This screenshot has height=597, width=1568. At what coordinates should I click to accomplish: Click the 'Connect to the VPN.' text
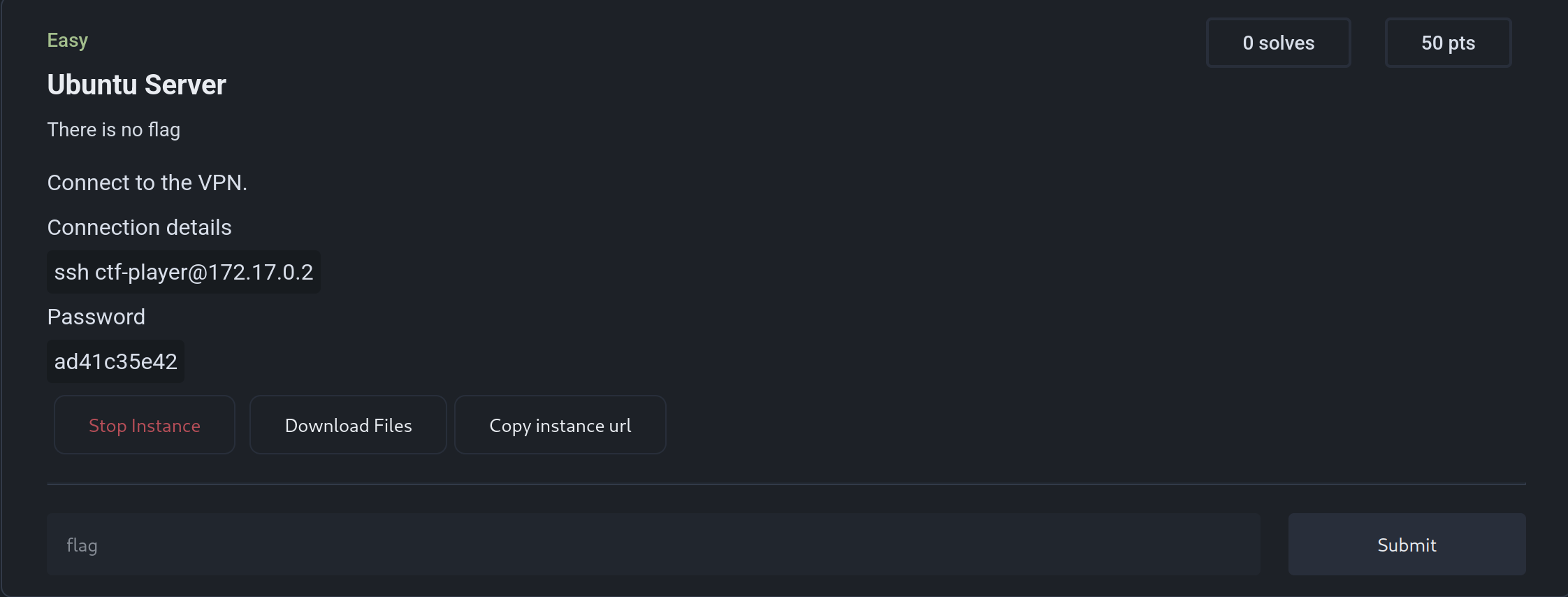(147, 182)
